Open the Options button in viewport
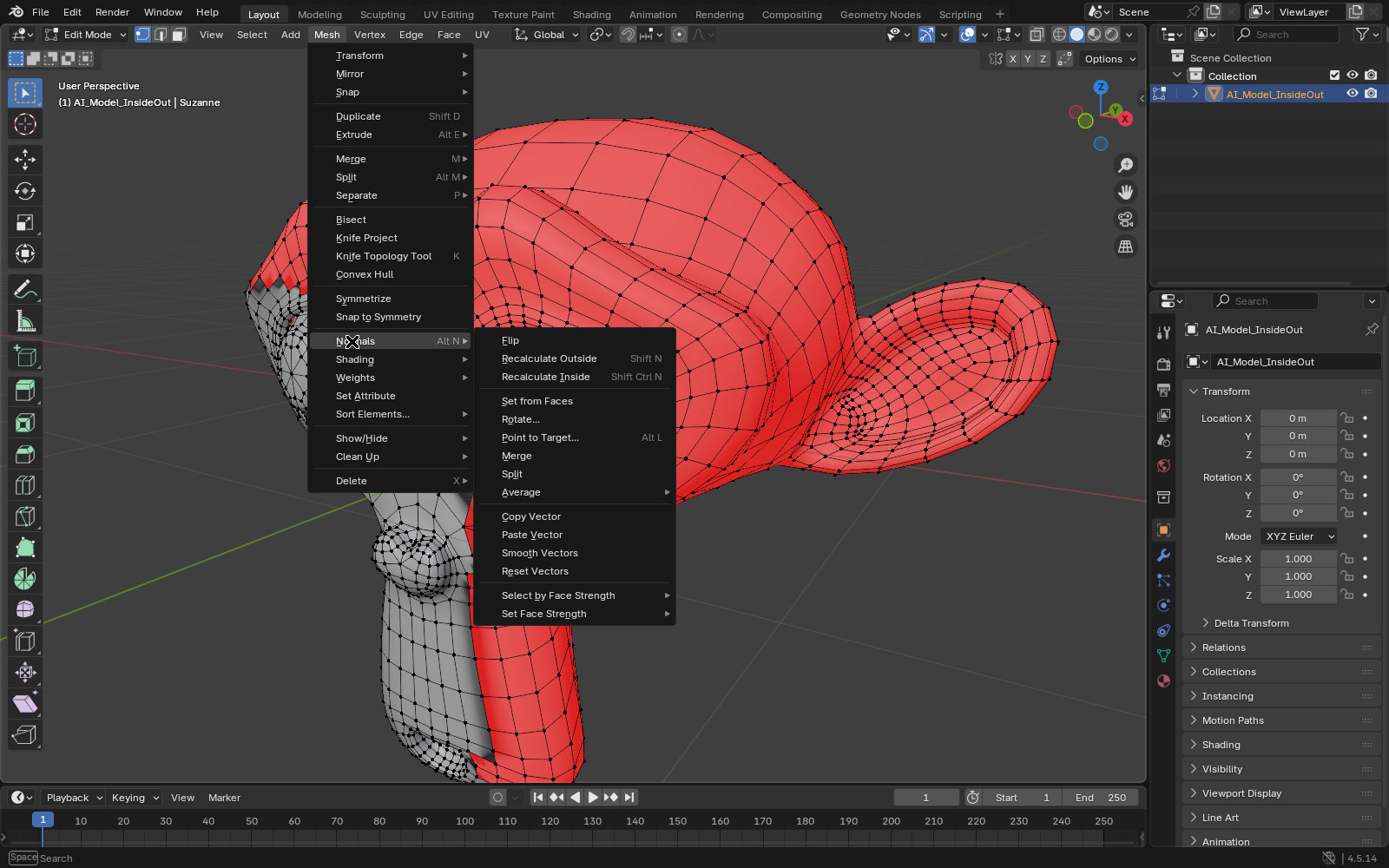Screen dimensions: 1389x868 coord(1109,59)
